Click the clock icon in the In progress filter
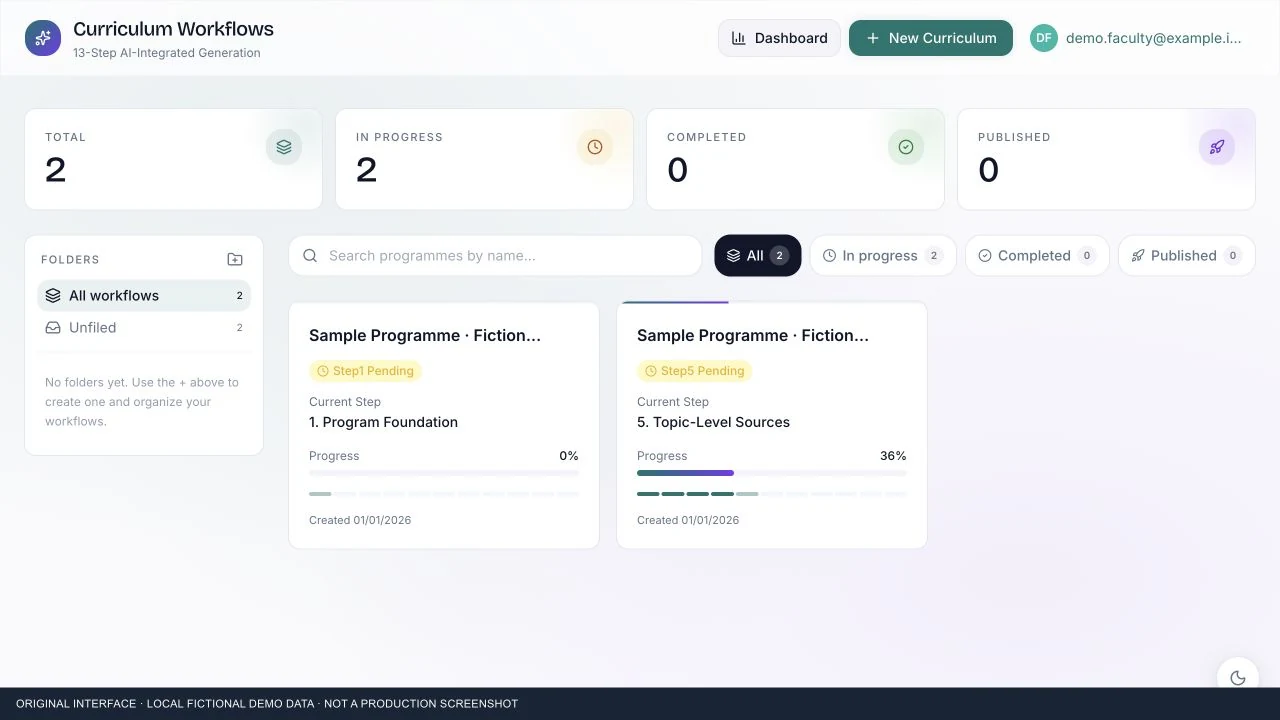 (x=830, y=256)
